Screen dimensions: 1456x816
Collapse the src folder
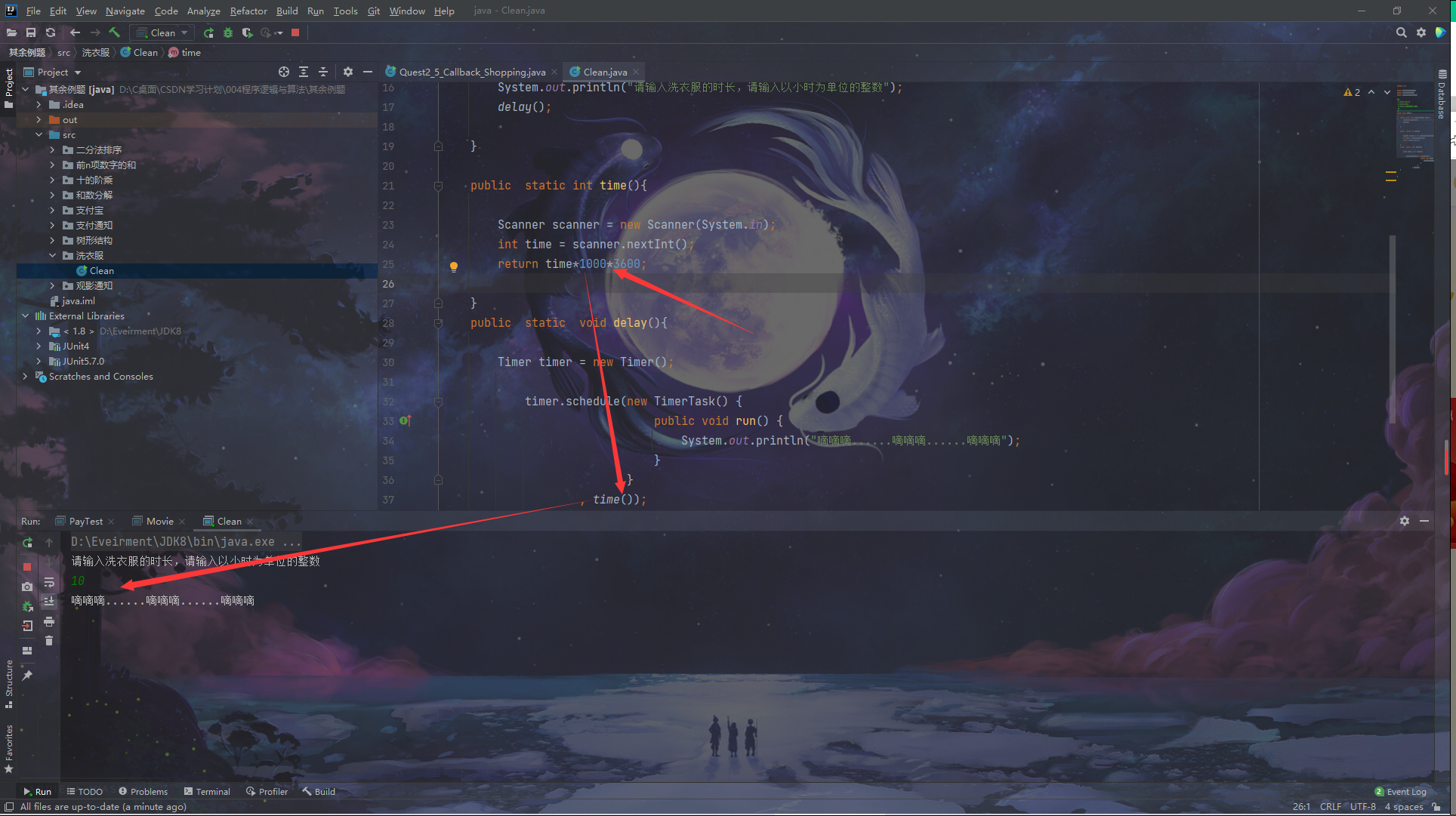coord(39,134)
